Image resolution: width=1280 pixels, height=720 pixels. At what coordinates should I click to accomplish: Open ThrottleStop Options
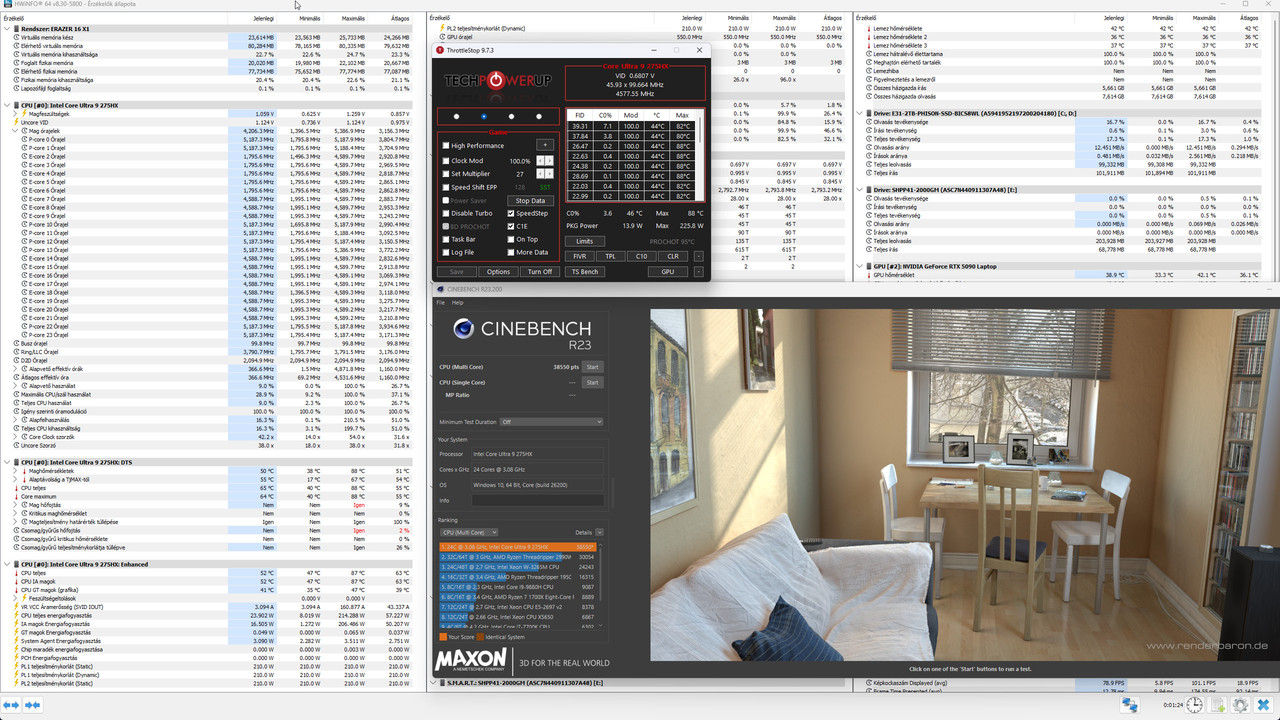[x=498, y=272]
